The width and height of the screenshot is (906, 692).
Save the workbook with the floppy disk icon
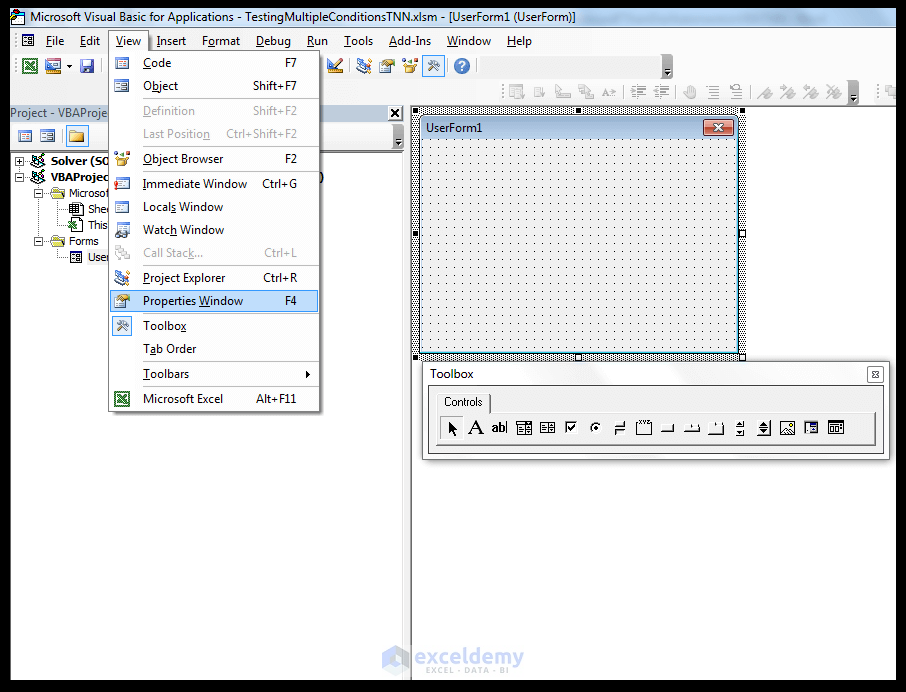[87, 66]
